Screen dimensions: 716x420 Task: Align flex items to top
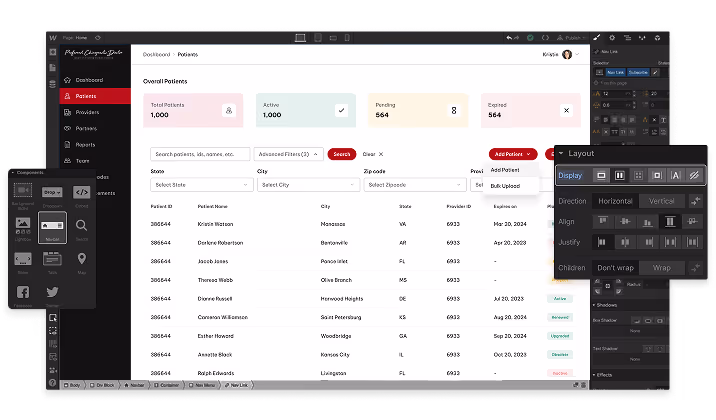click(603, 221)
